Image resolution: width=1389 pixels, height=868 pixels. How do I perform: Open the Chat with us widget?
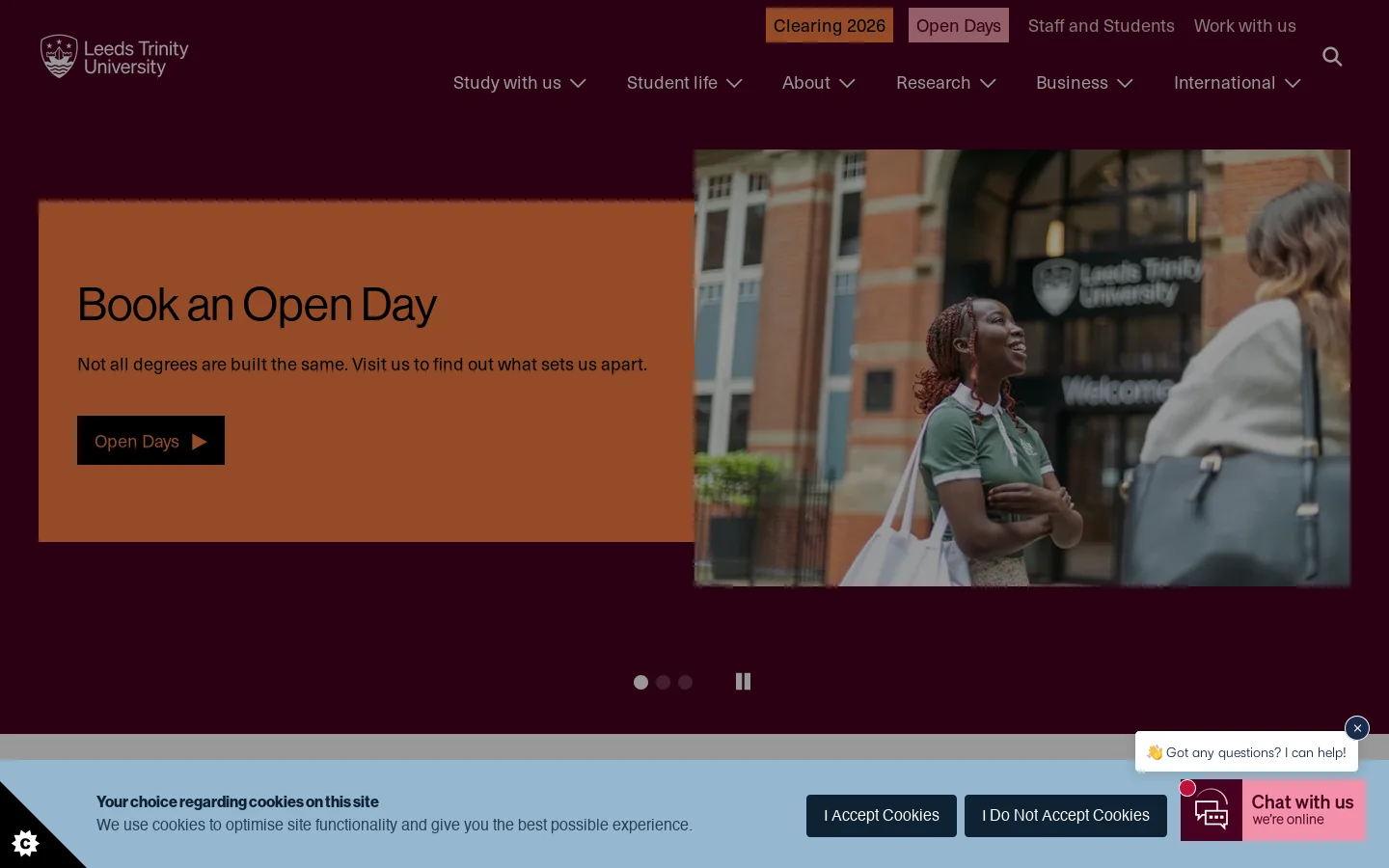pos(1273,810)
